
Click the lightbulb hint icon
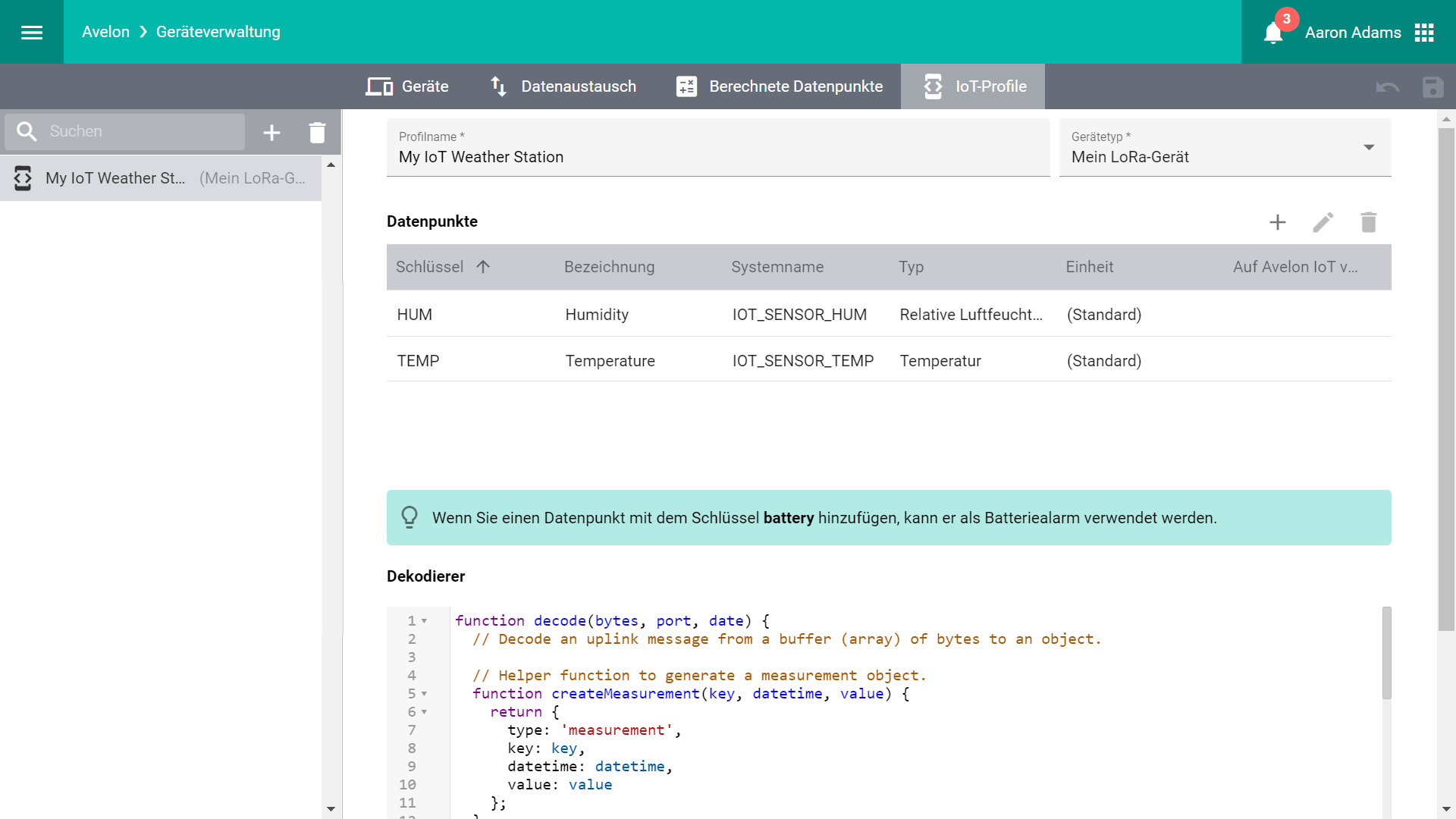pyautogui.click(x=409, y=517)
